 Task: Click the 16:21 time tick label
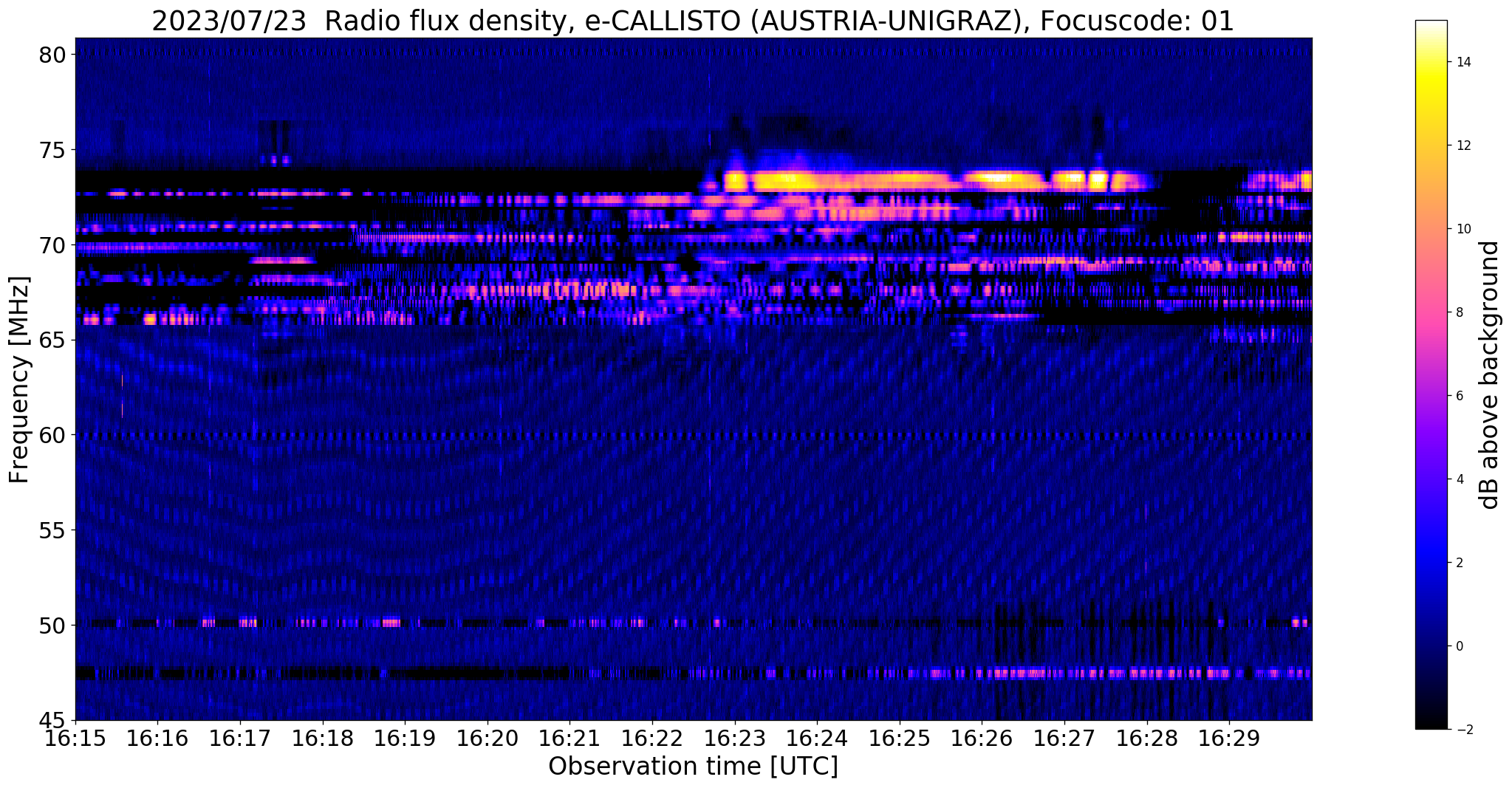570,739
